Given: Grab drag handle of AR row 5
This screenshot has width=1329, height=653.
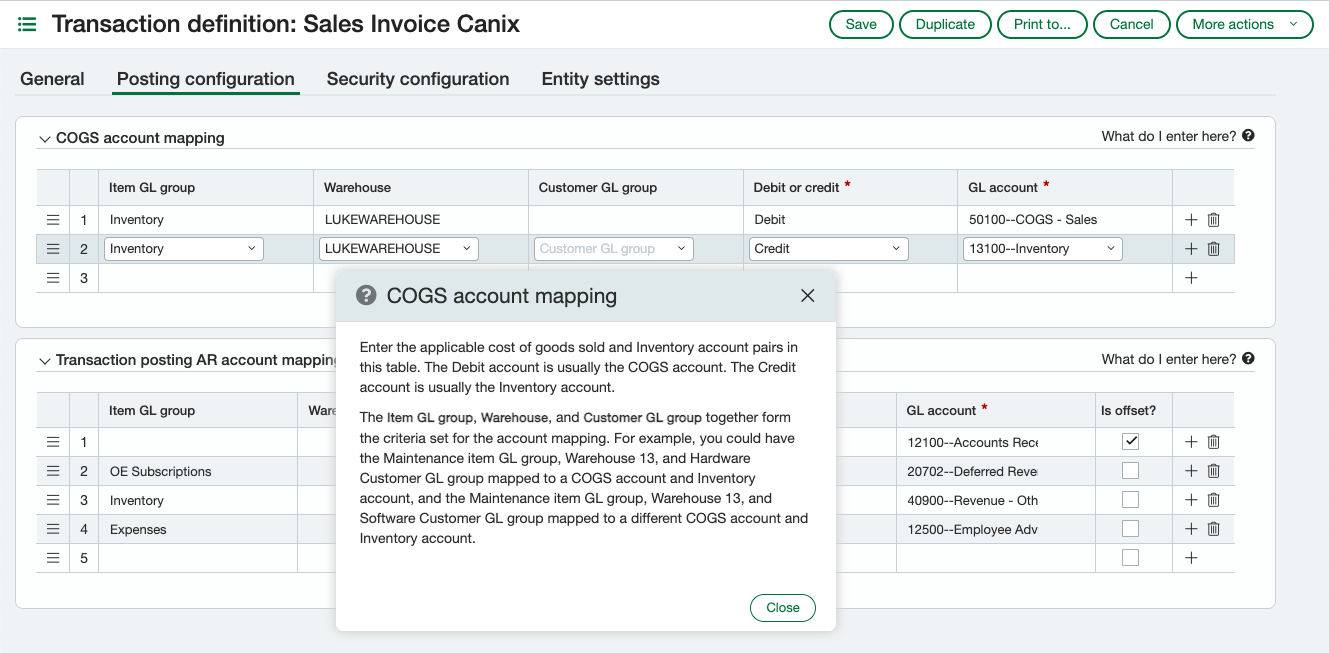Looking at the screenshot, I should tap(53, 558).
